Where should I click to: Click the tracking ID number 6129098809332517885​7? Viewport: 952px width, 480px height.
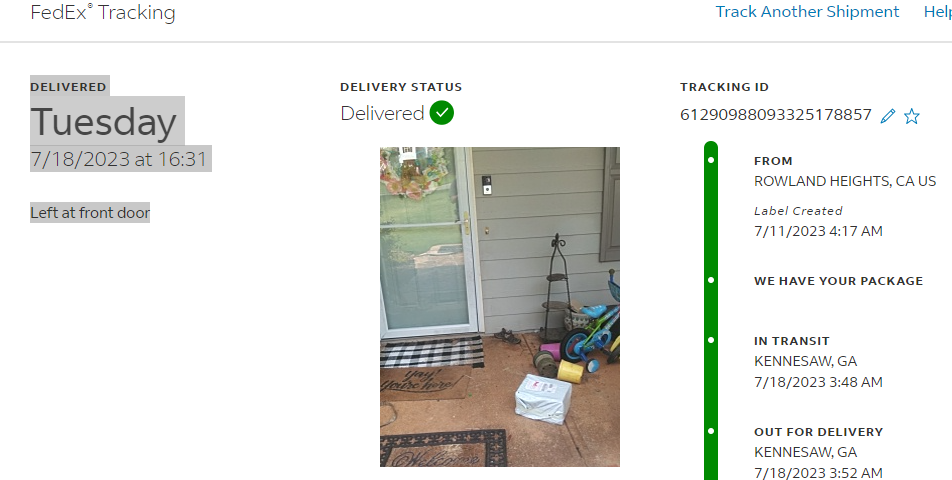(x=776, y=115)
